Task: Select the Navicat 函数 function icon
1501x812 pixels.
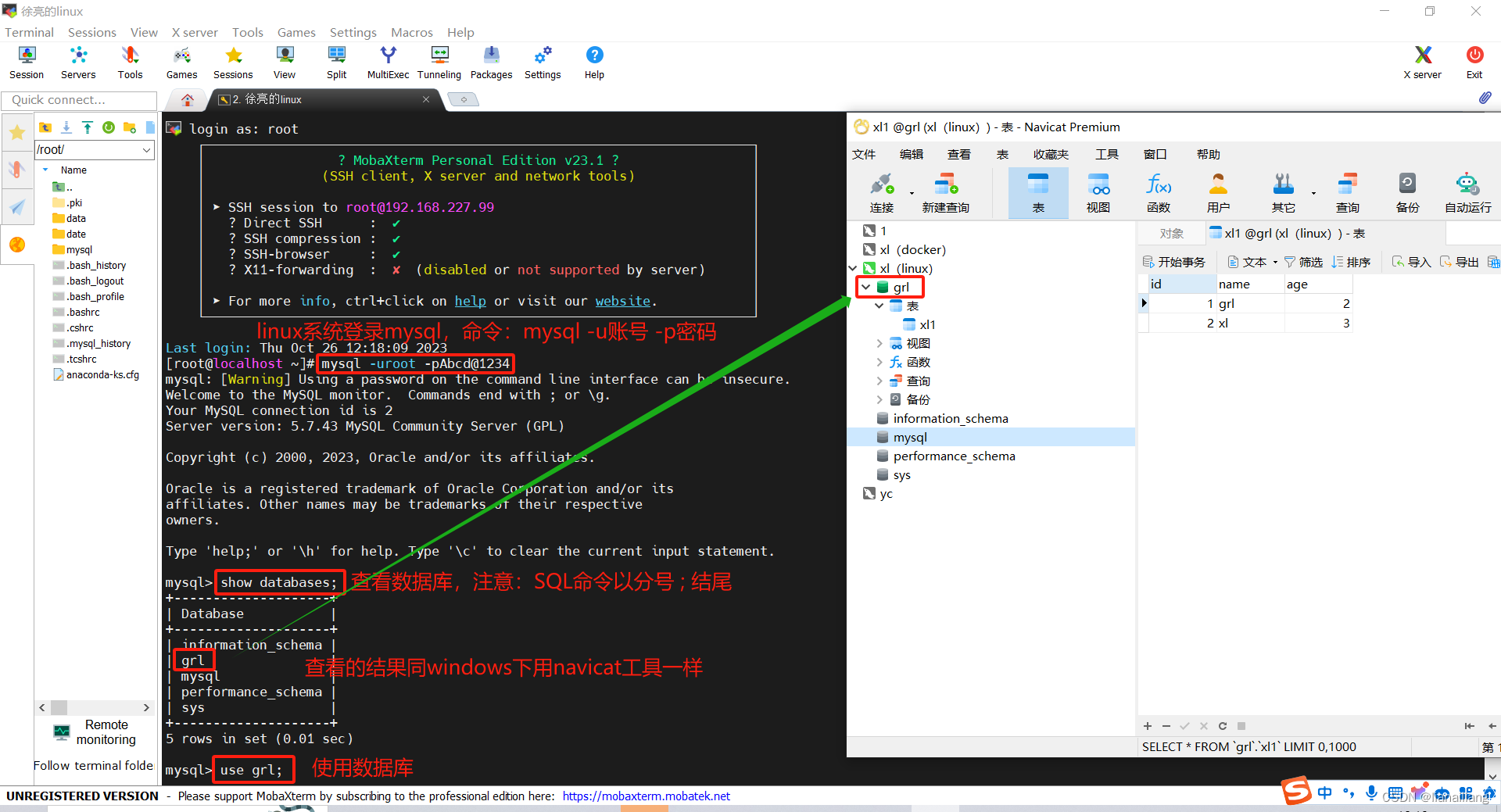Action: (x=1159, y=193)
